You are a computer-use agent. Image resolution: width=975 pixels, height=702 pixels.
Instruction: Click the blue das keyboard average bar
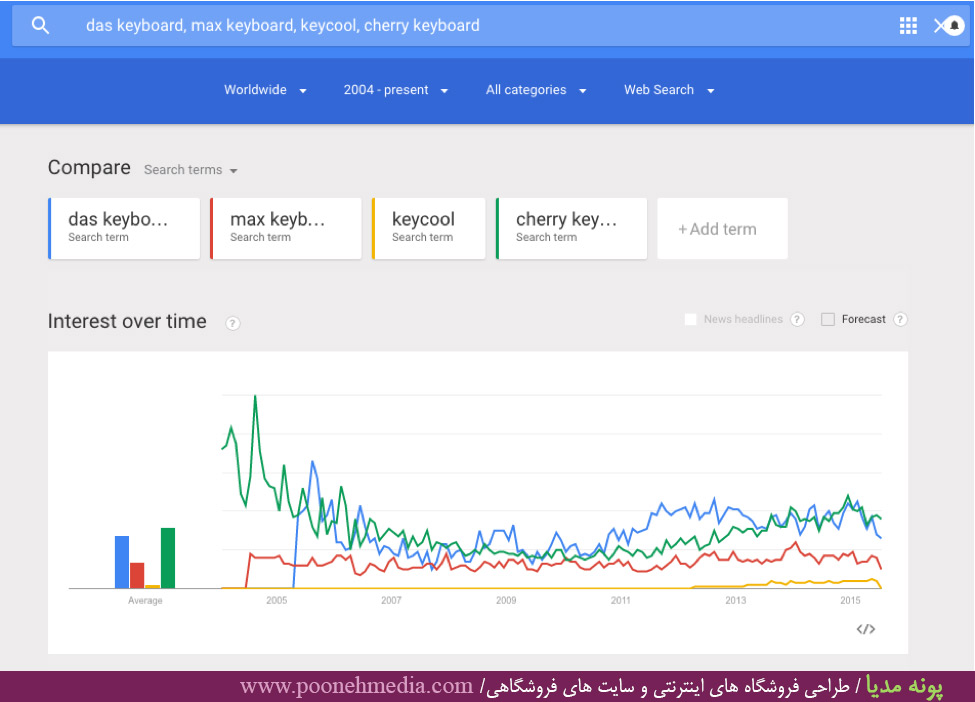122,562
